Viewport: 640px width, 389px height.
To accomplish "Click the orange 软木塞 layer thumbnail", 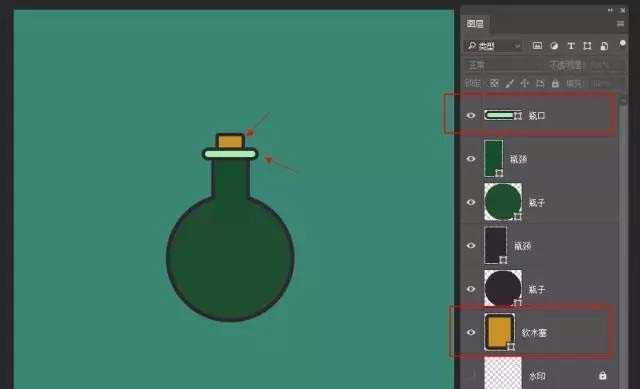I will click(499, 332).
